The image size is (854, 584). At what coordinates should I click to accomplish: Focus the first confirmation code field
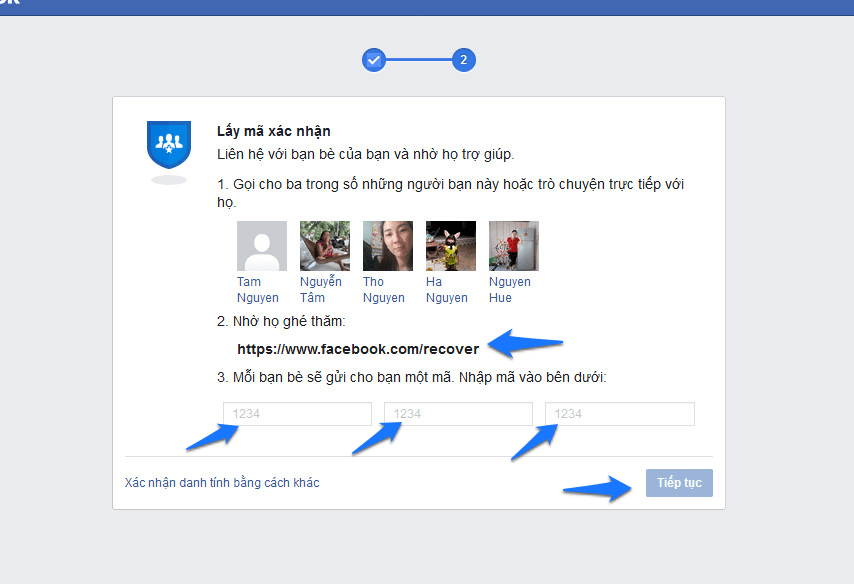click(x=297, y=414)
